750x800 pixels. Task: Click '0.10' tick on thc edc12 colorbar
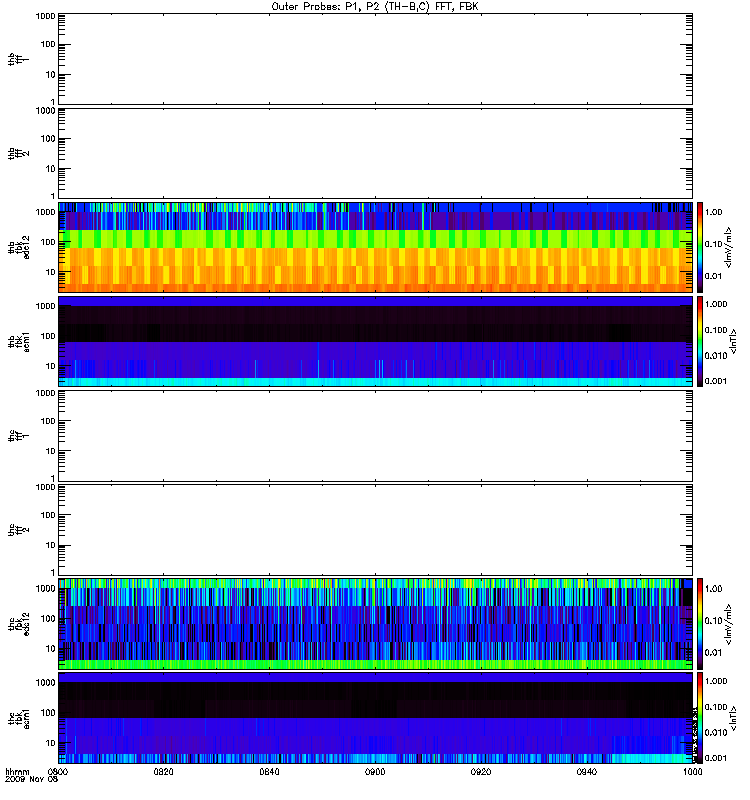coord(714,621)
